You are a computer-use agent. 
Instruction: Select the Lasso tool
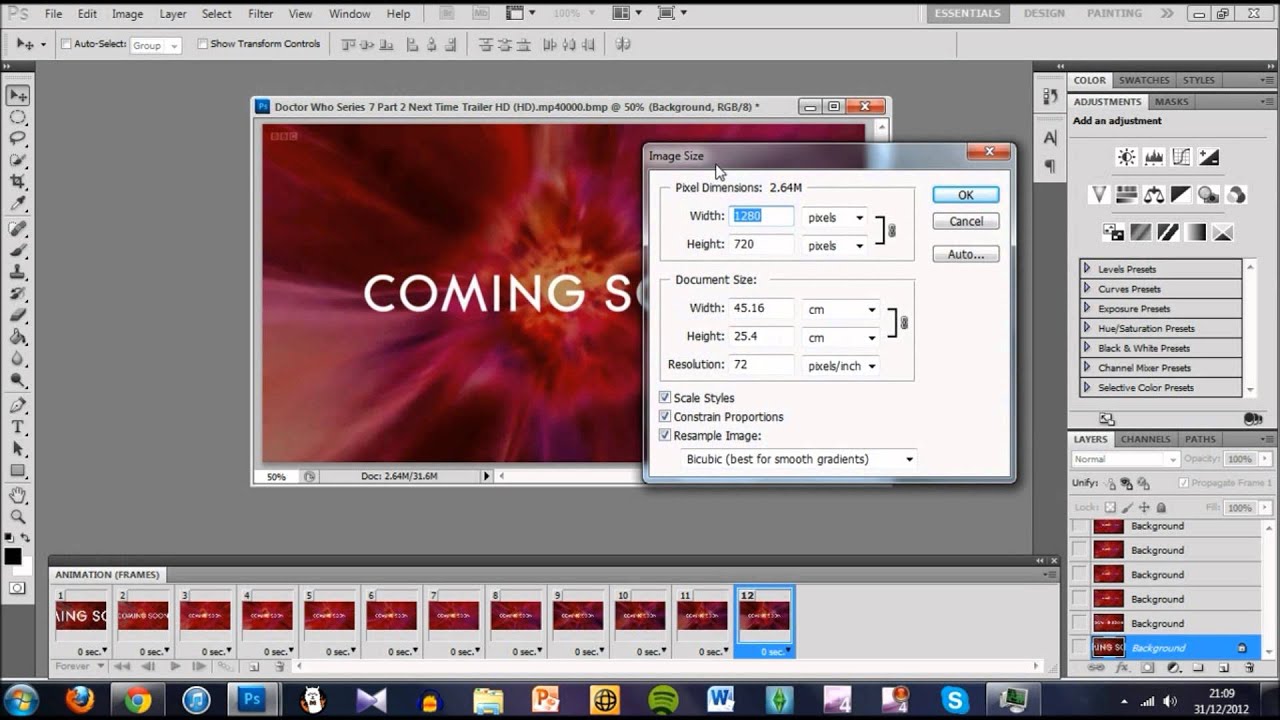pyautogui.click(x=18, y=139)
